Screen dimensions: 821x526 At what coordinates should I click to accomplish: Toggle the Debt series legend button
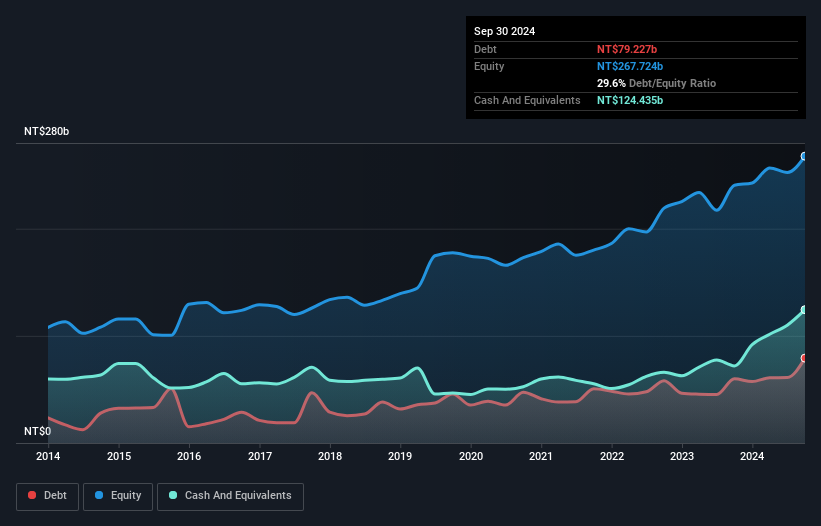[48, 496]
